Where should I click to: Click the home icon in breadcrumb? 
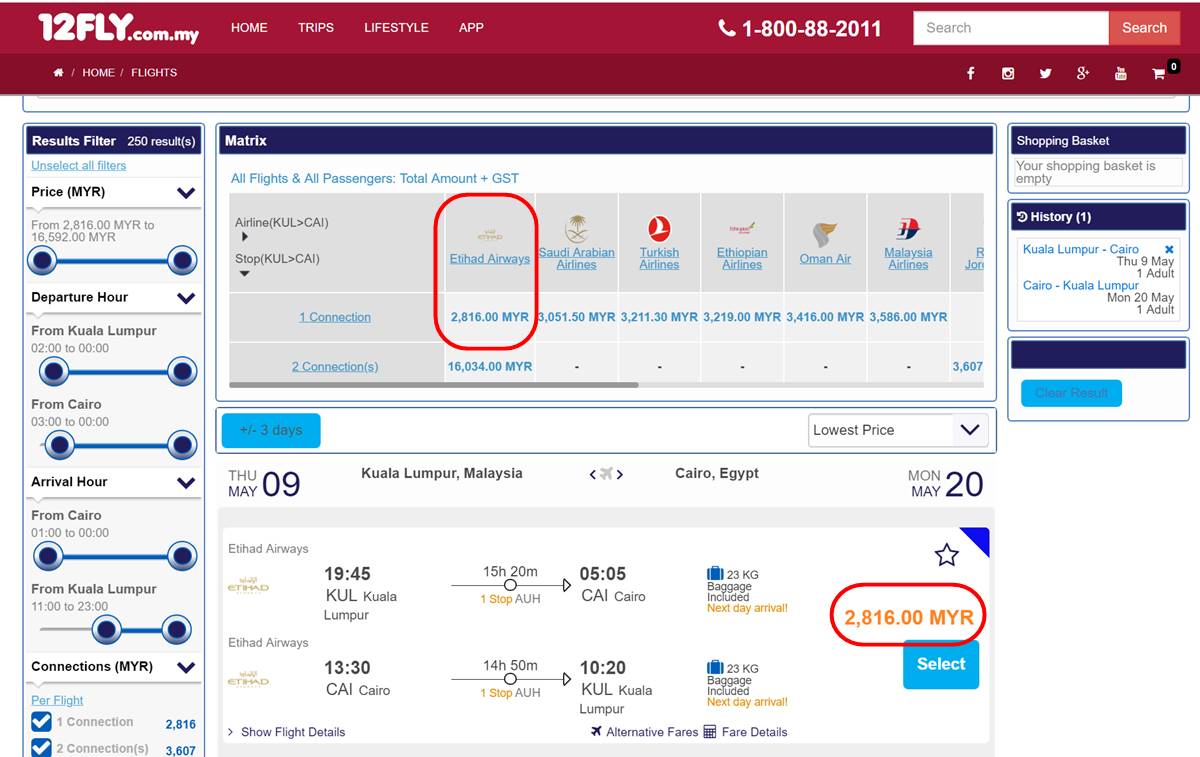coord(59,73)
